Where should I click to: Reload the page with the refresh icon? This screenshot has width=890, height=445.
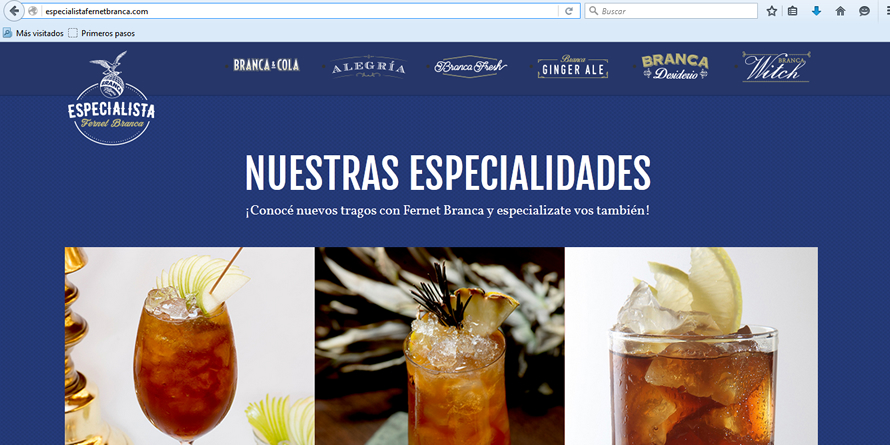click(569, 11)
